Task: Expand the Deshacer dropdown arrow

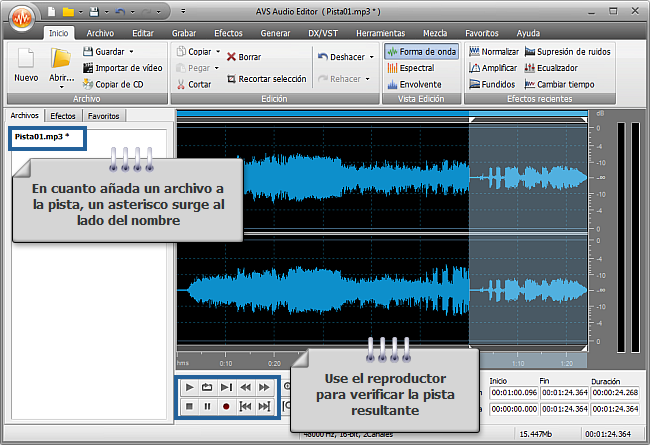Action: click(371, 57)
